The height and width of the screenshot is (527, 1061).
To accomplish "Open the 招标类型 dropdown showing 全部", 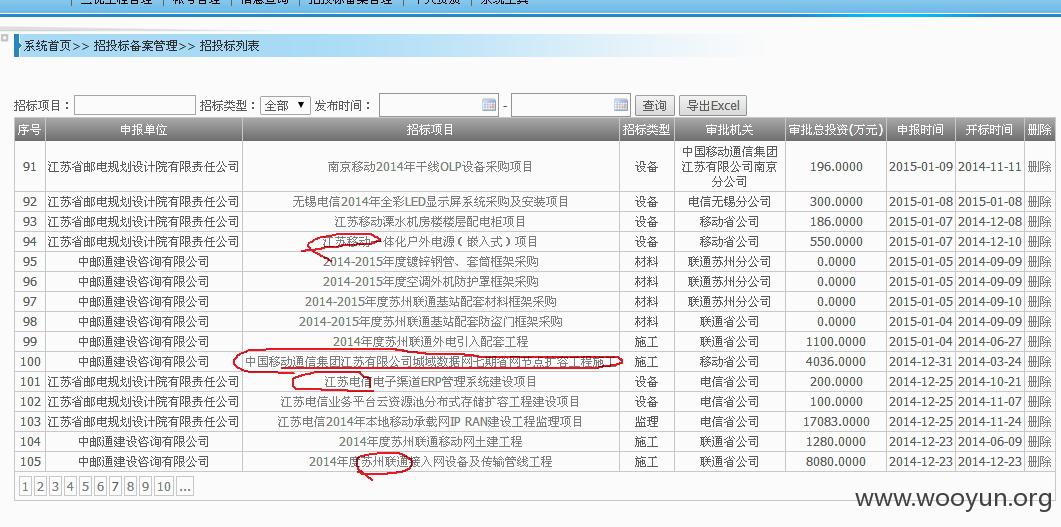I will [x=286, y=106].
